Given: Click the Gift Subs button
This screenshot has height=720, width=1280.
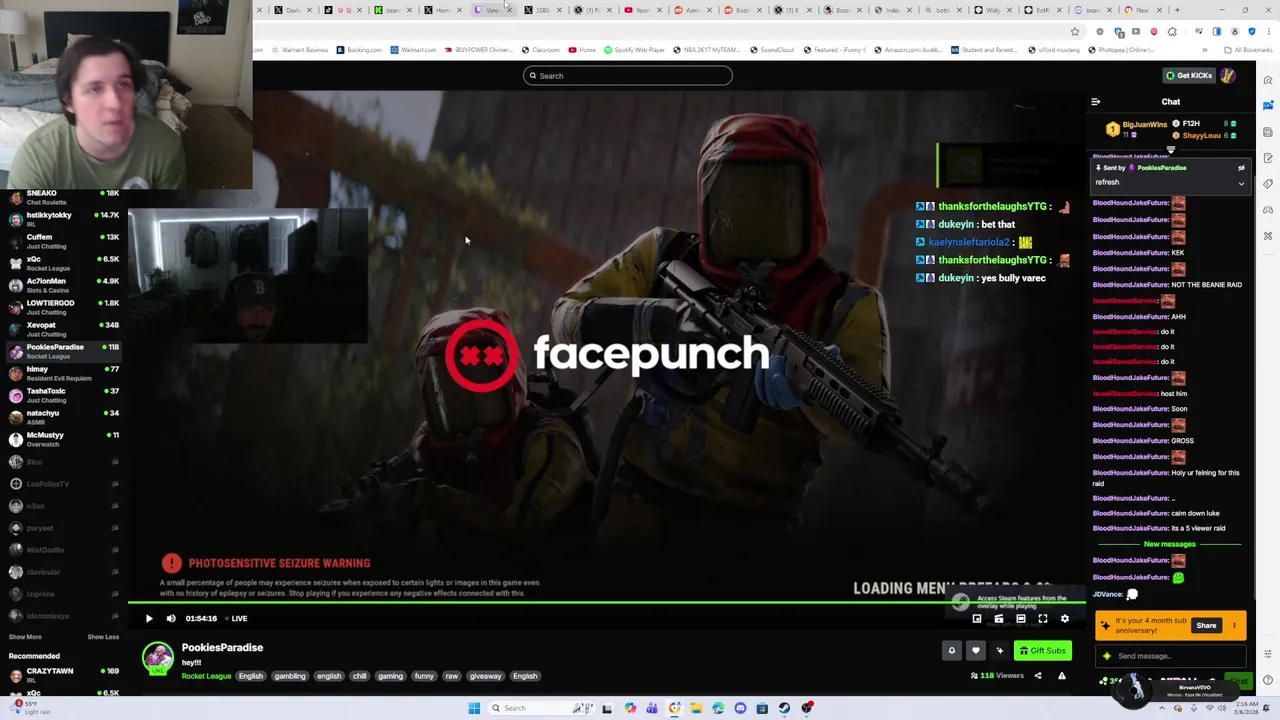Looking at the screenshot, I should coord(1043,651).
